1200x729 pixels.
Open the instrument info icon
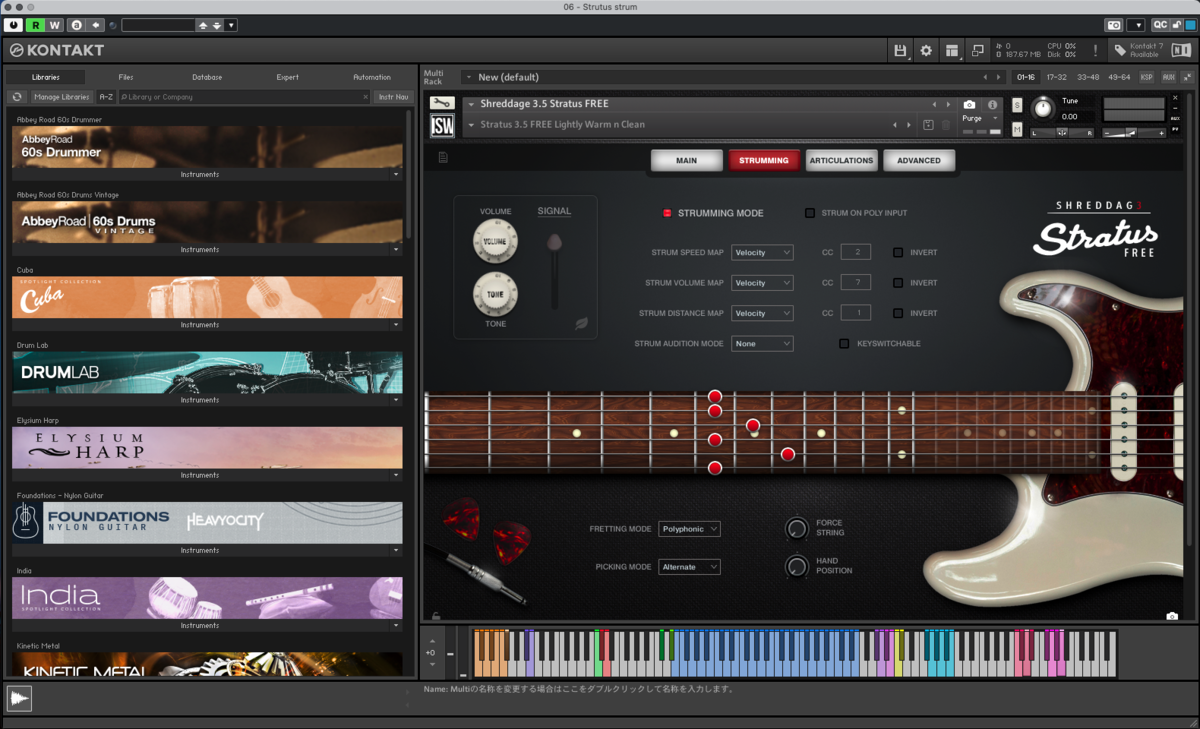tap(992, 104)
